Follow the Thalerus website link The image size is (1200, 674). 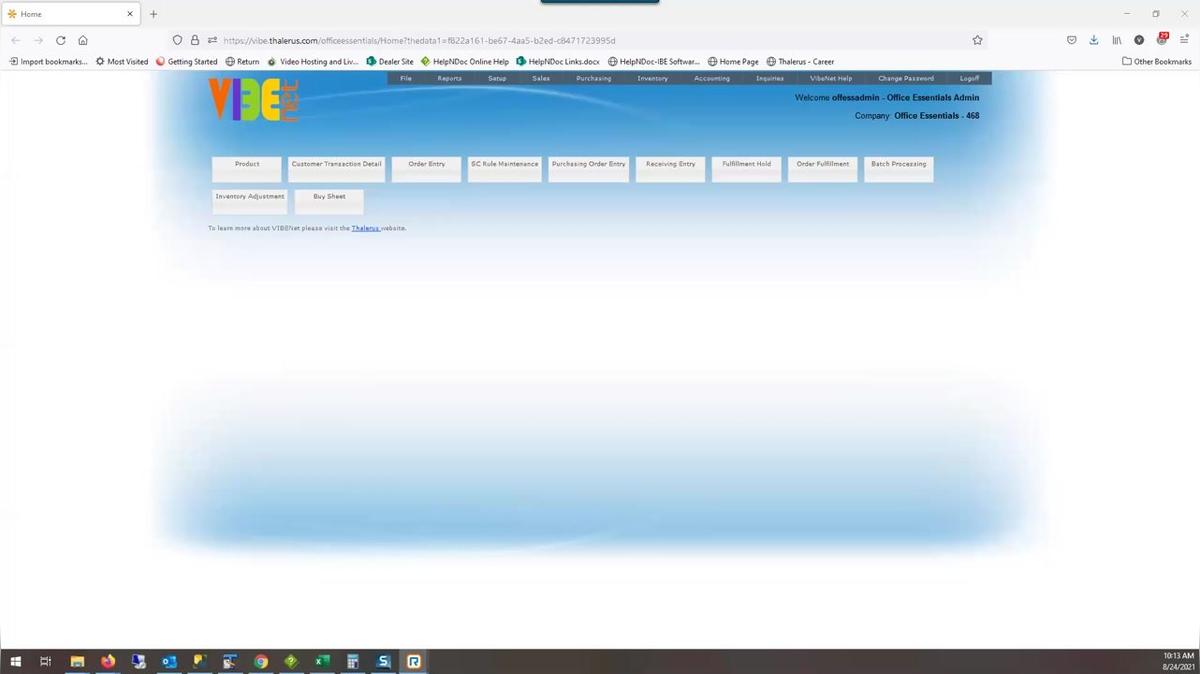pos(365,228)
